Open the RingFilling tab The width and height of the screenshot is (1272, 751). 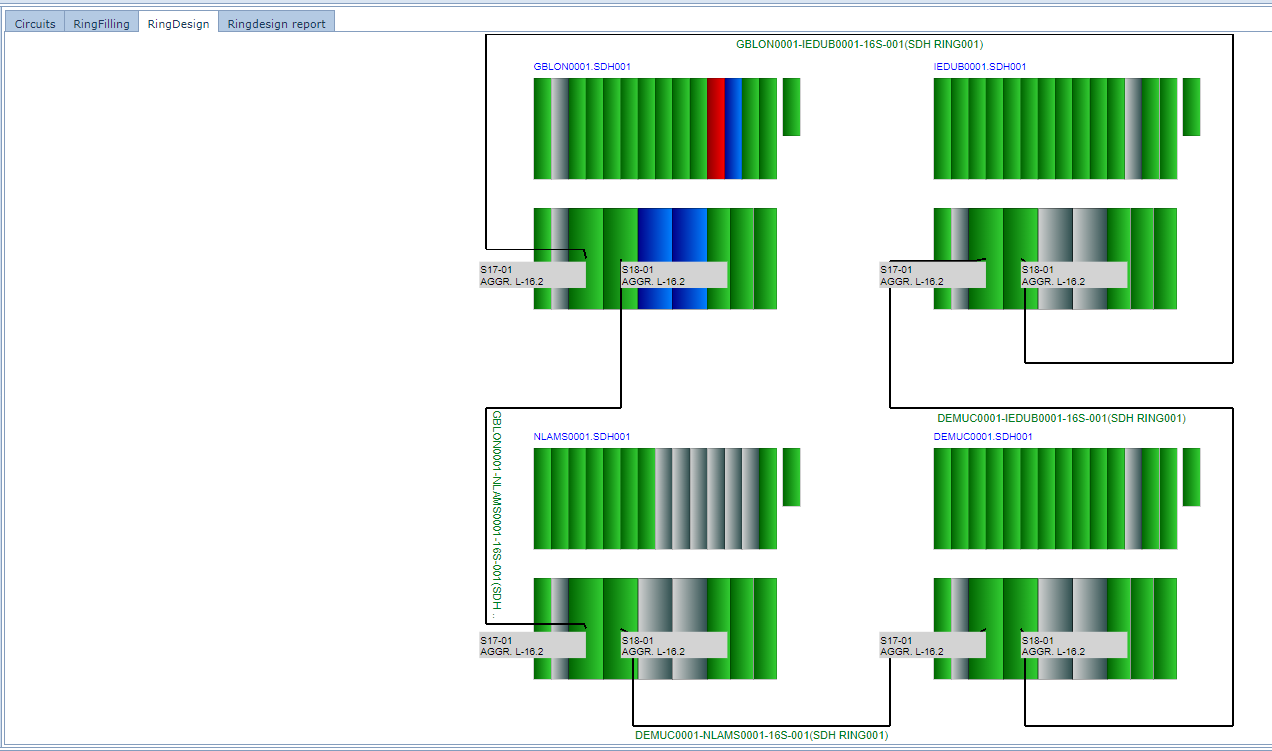(101, 23)
